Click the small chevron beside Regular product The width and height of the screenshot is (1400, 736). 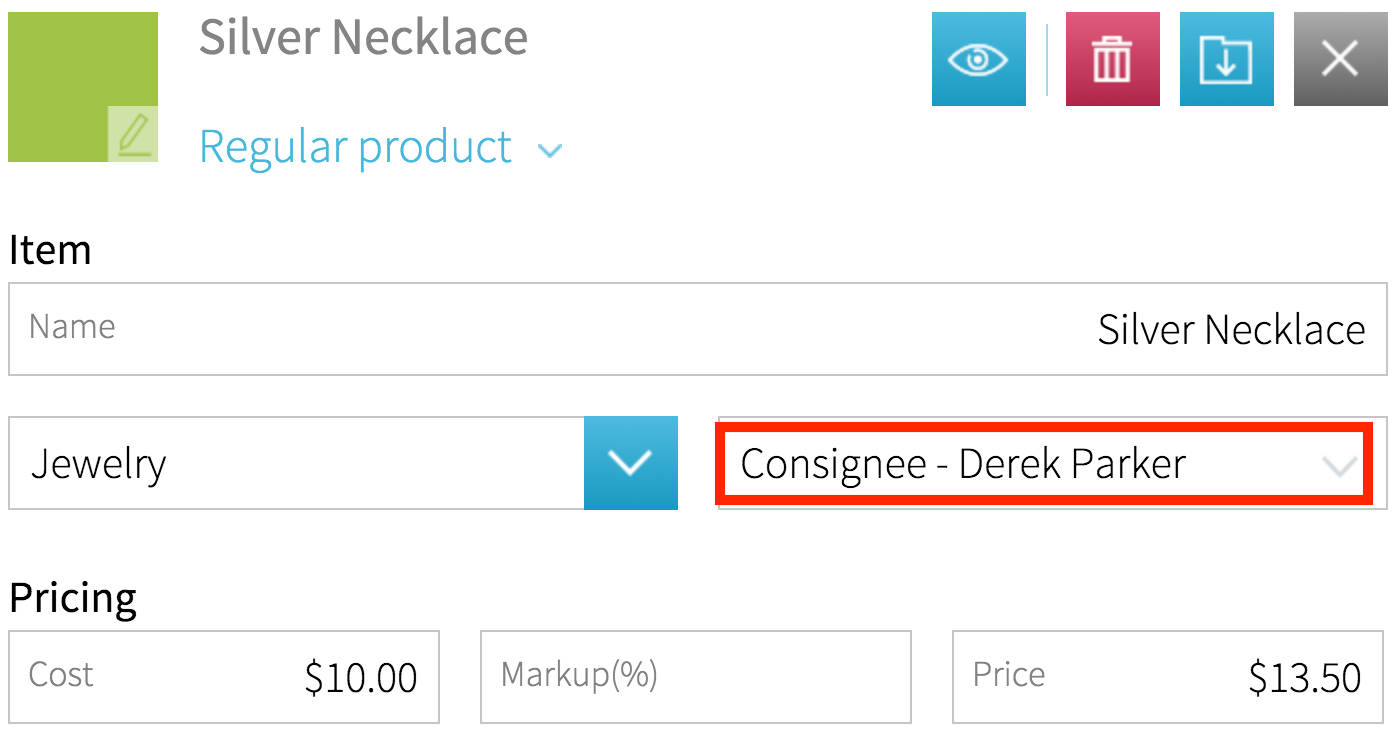coord(549,151)
